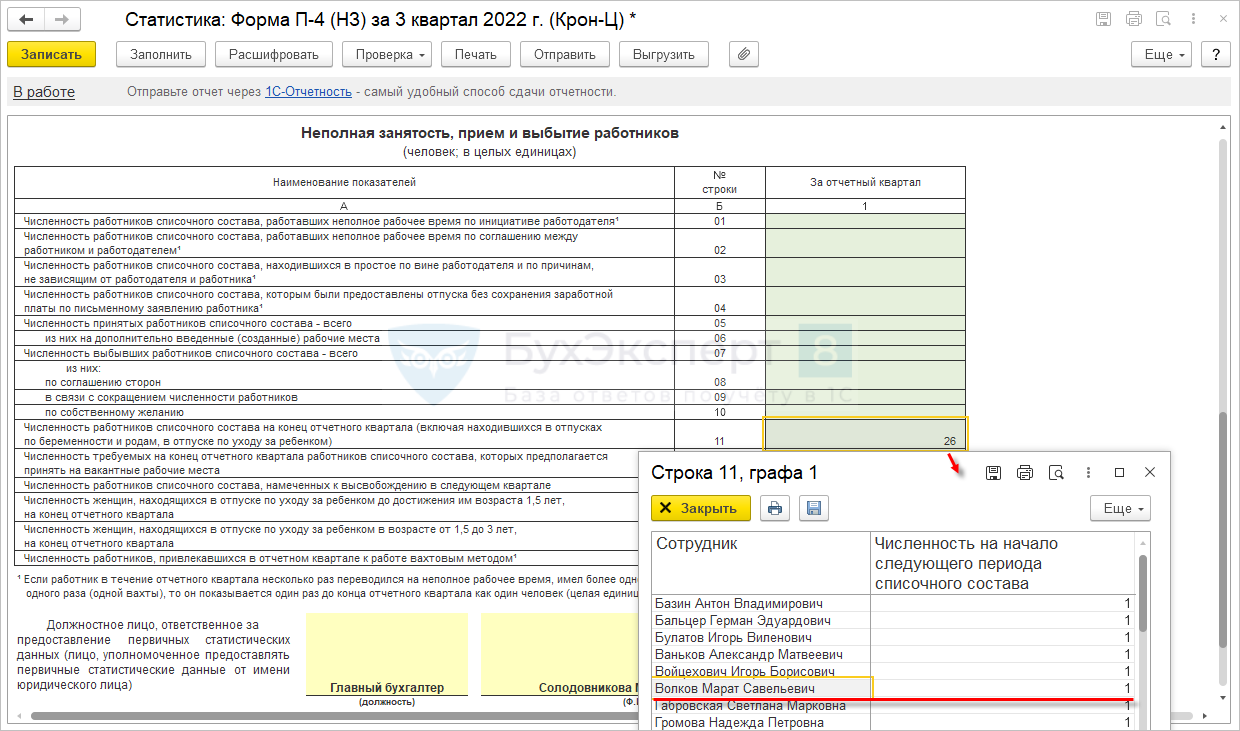
Task: Close popup with the Закрыть button
Action: point(700,508)
